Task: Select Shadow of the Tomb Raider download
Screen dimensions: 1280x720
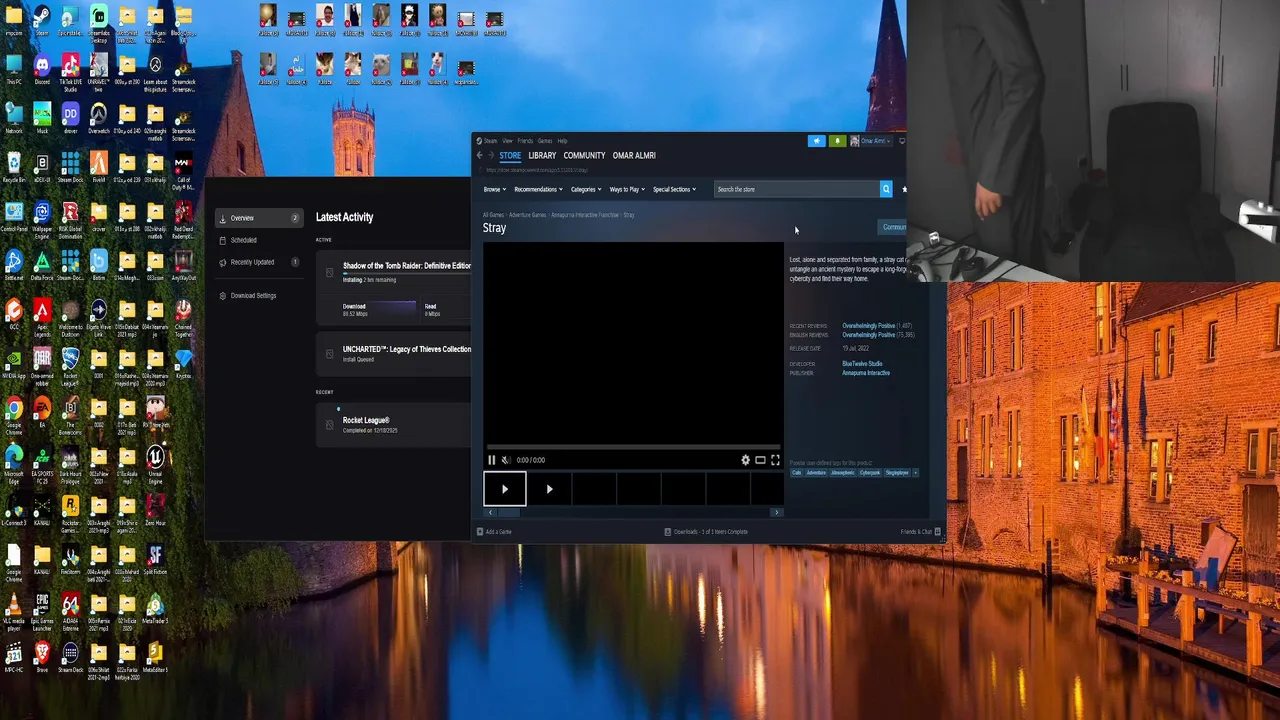Action: click(x=395, y=288)
